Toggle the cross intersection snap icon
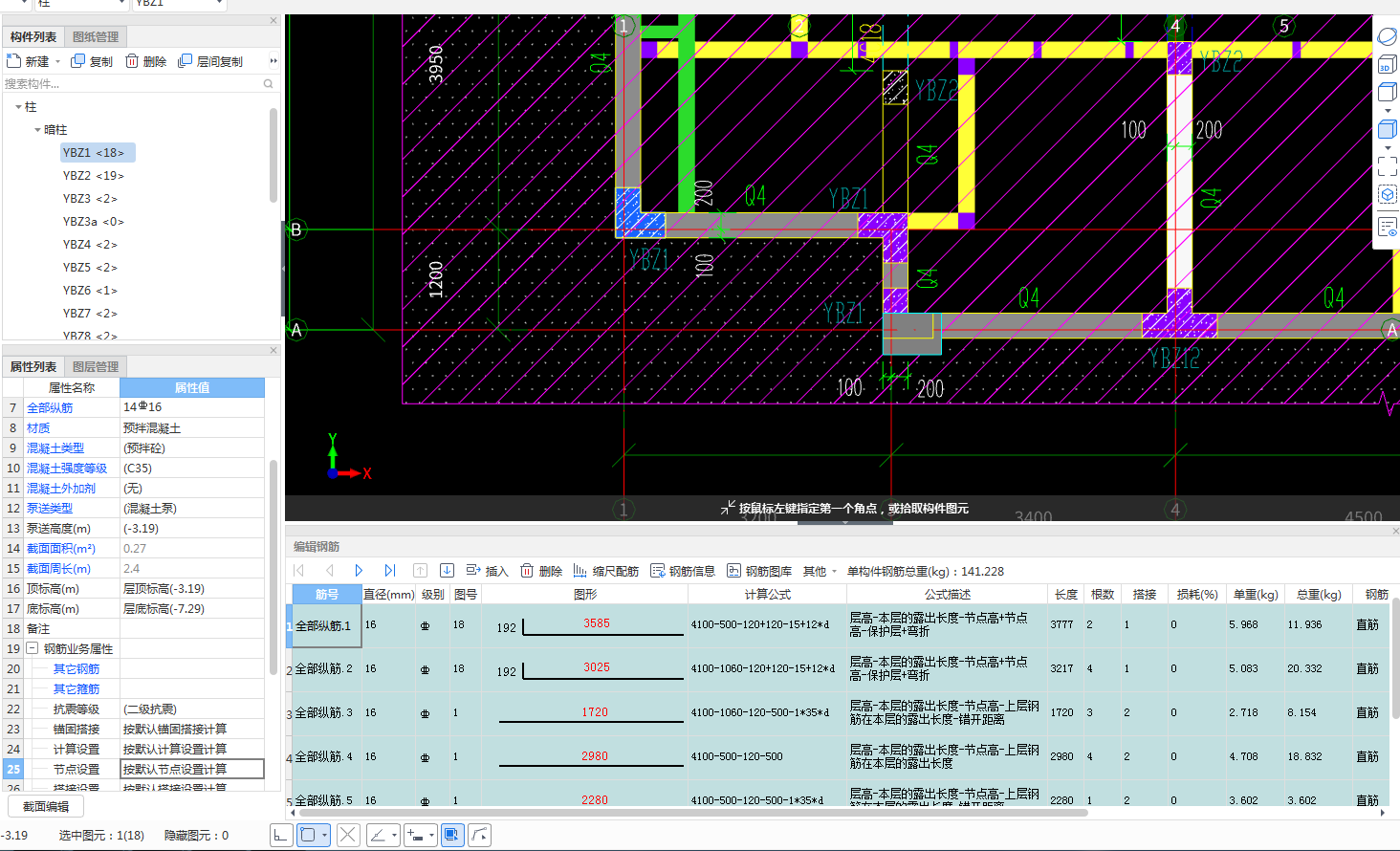1400x851 pixels. [x=348, y=835]
